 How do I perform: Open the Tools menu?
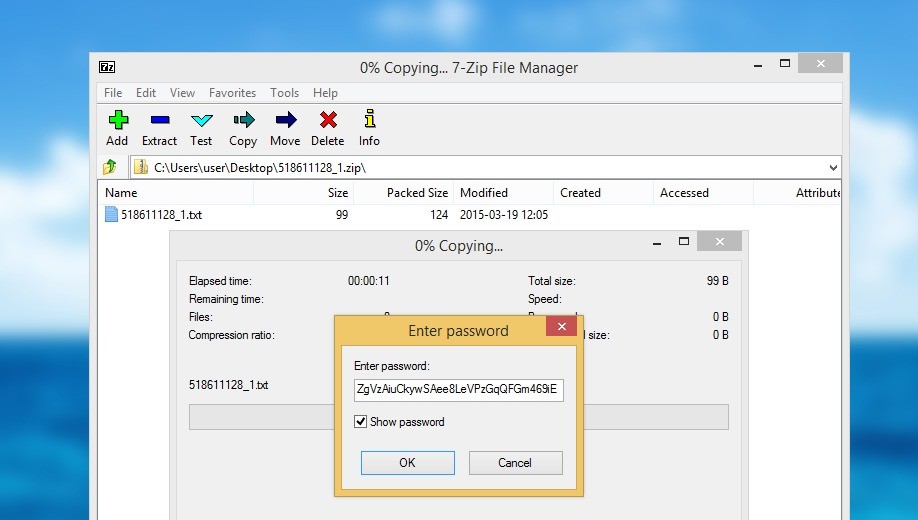pyautogui.click(x=285, y=93)
